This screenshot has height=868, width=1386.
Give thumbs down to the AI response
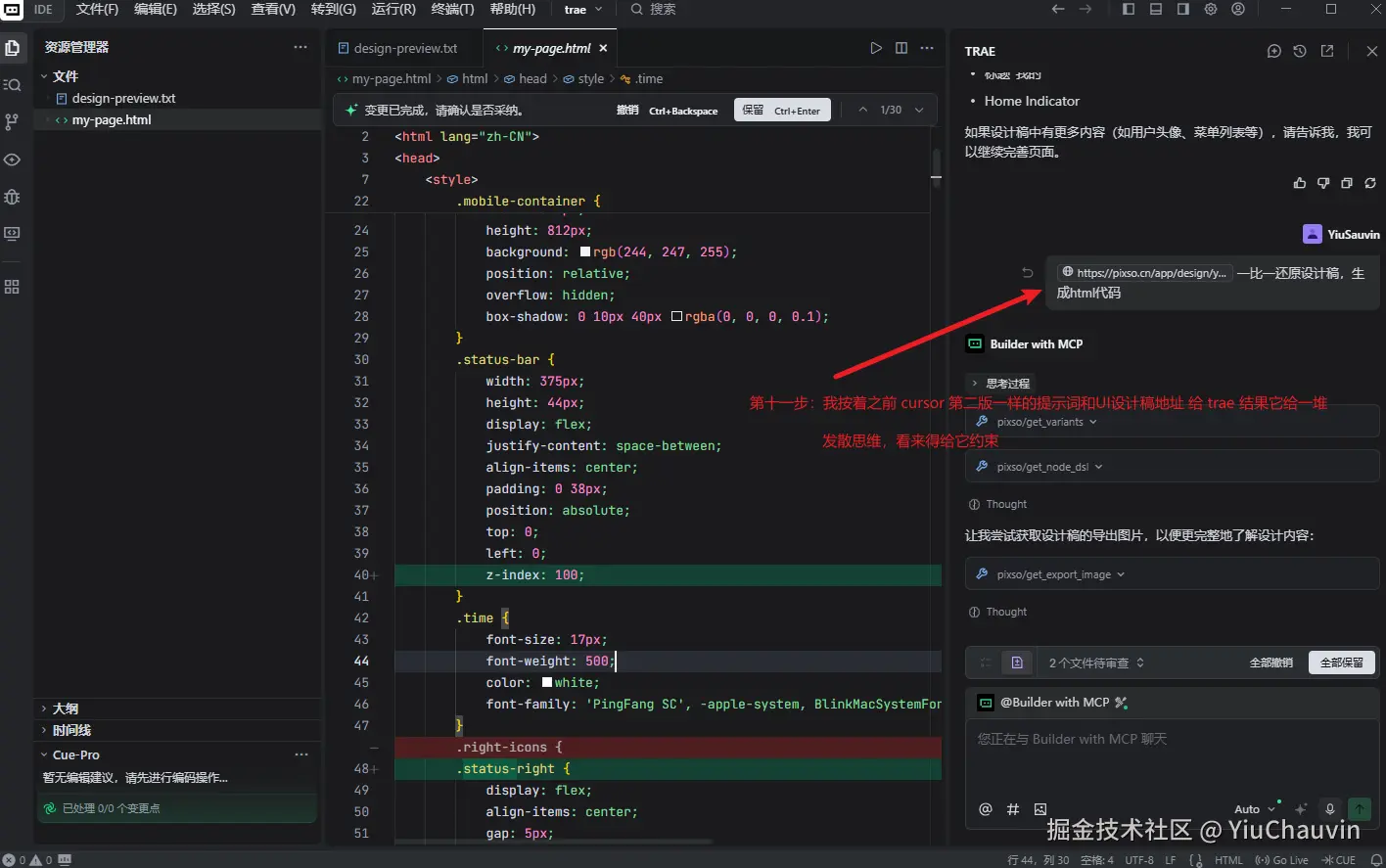point(1323,183)
